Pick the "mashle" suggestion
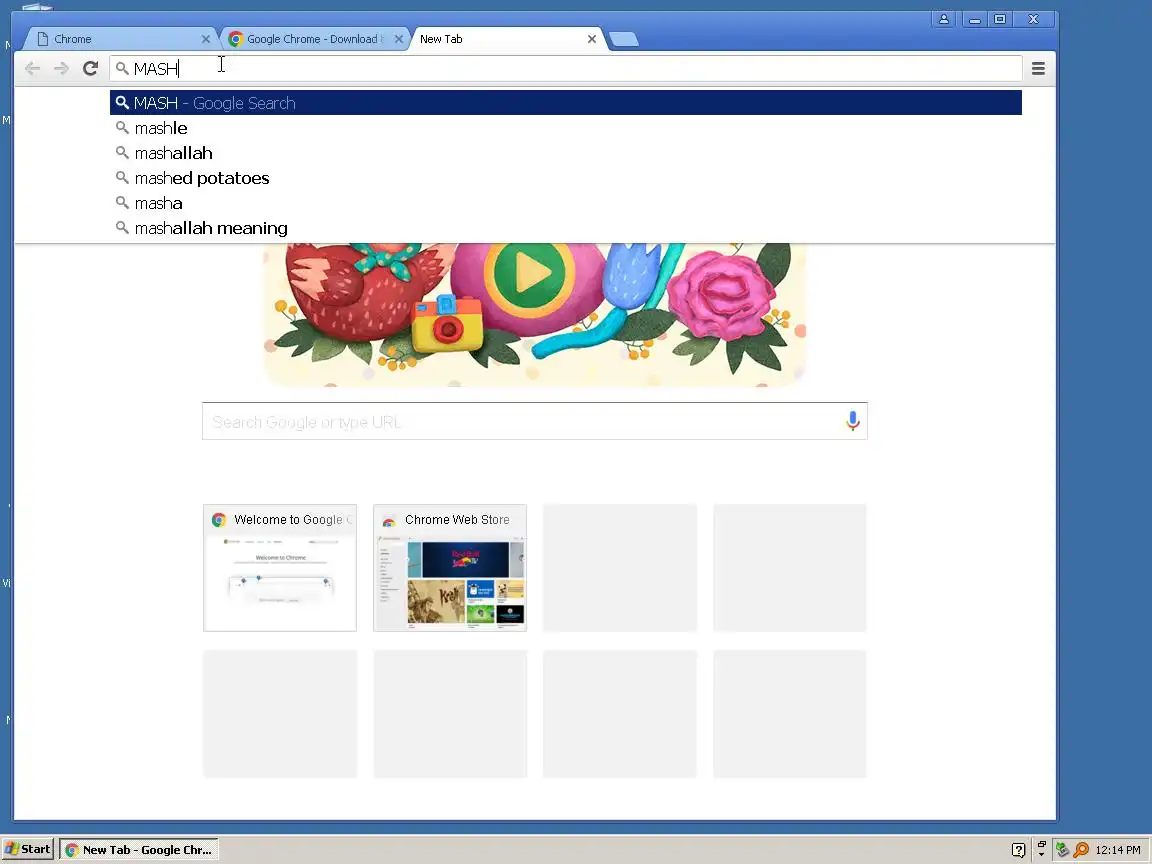Screen dimensions: 1152x864 pyautogui.click(x=566, y=128)
